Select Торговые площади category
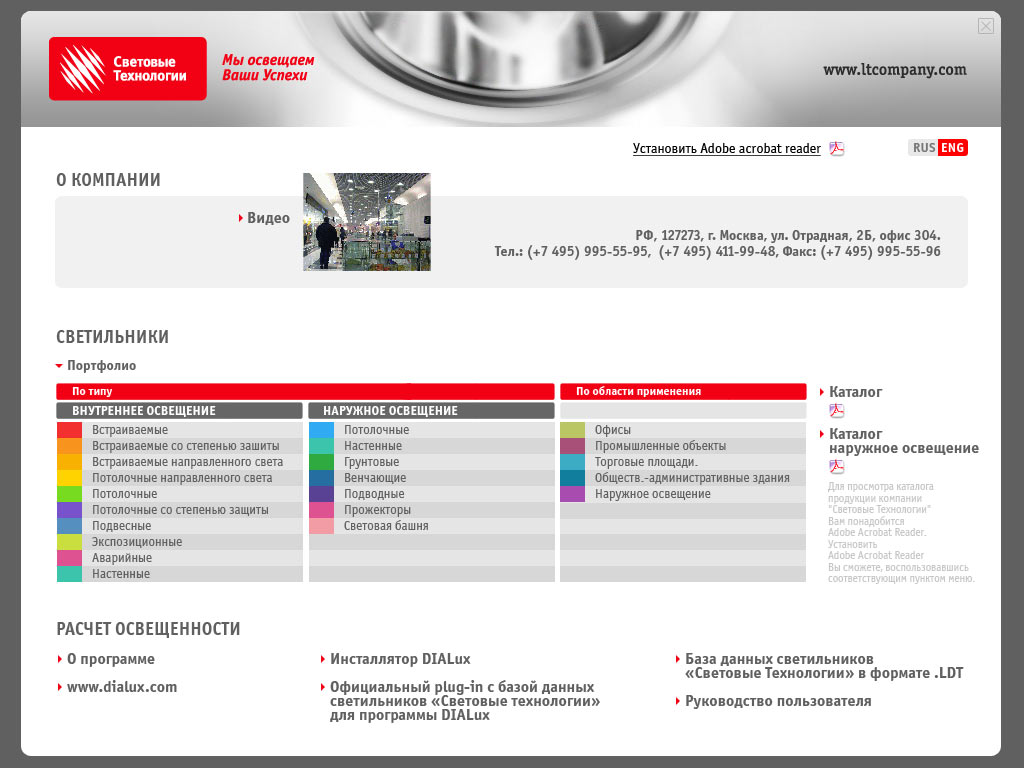Viewport: 1024px width, 768px height. pyautogui.click(x=646, y=462)
